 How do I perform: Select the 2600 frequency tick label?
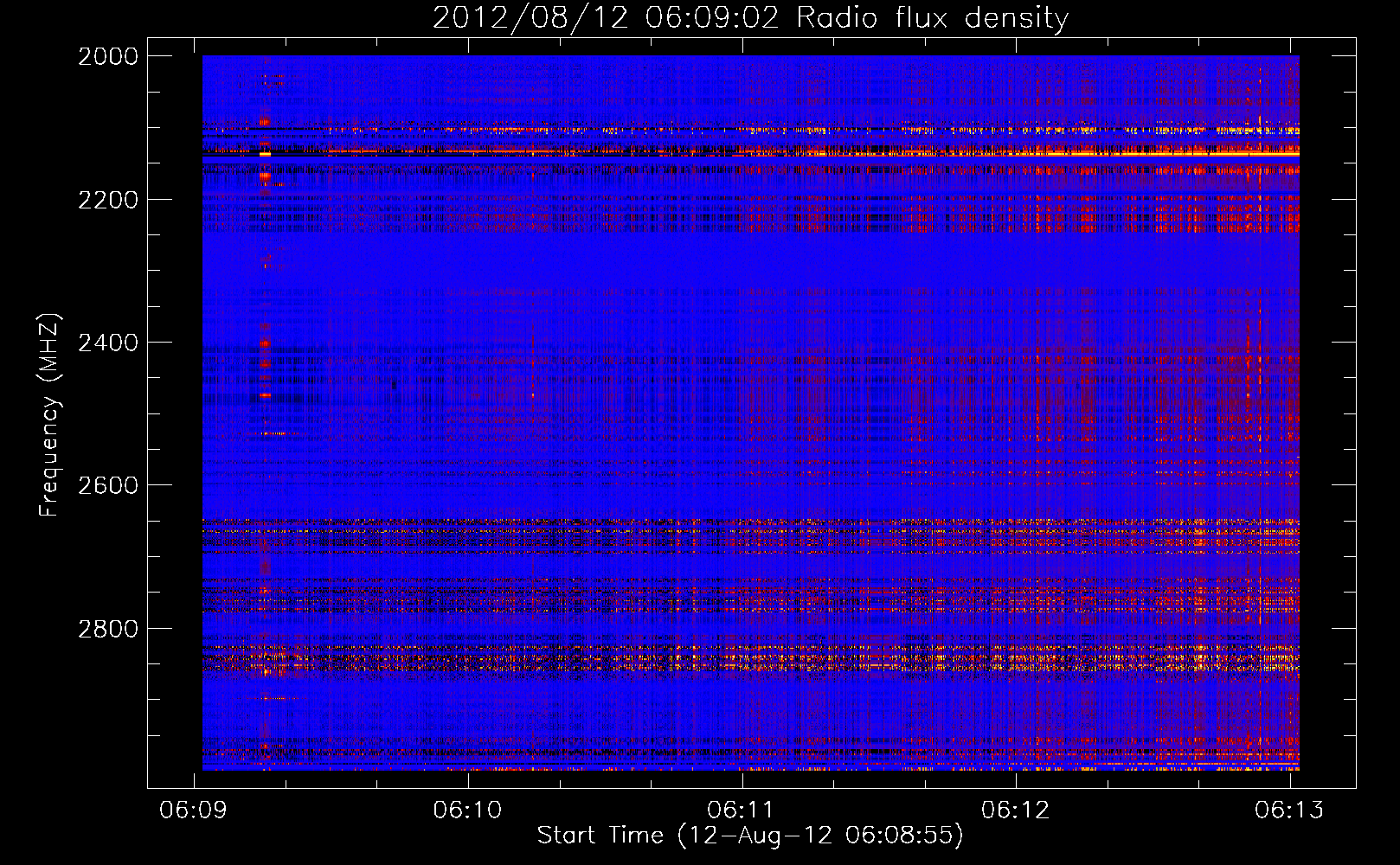pos(108,485)
